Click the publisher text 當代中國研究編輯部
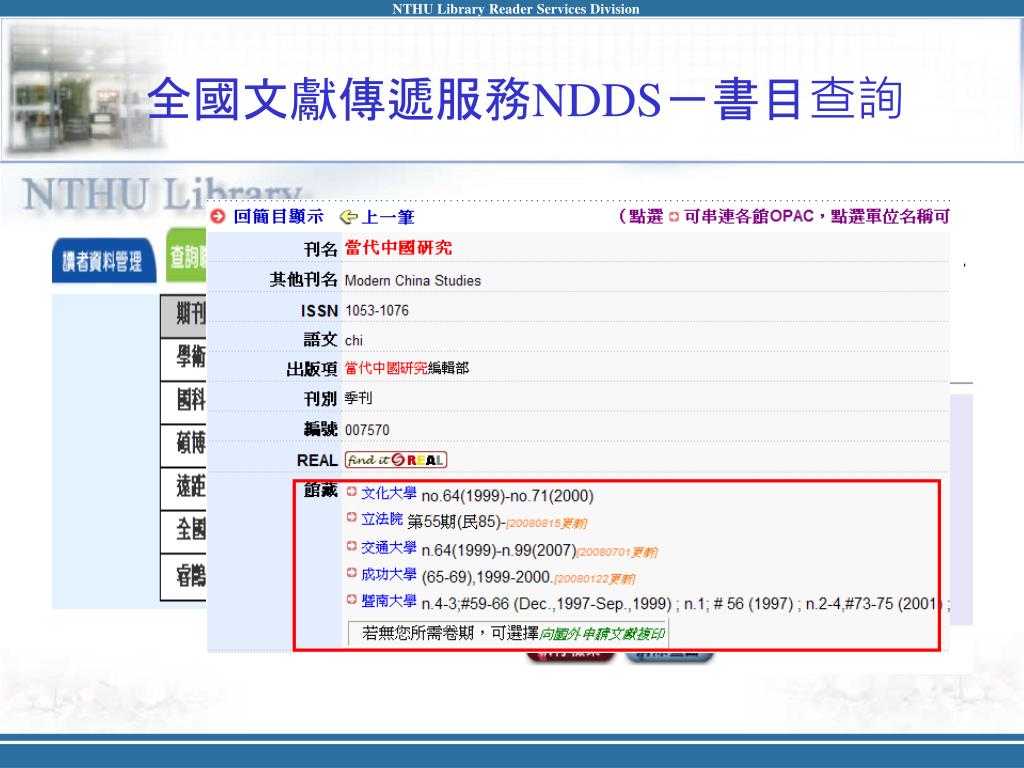Viewport: 1024px width, 768px height. coord(407,368)
